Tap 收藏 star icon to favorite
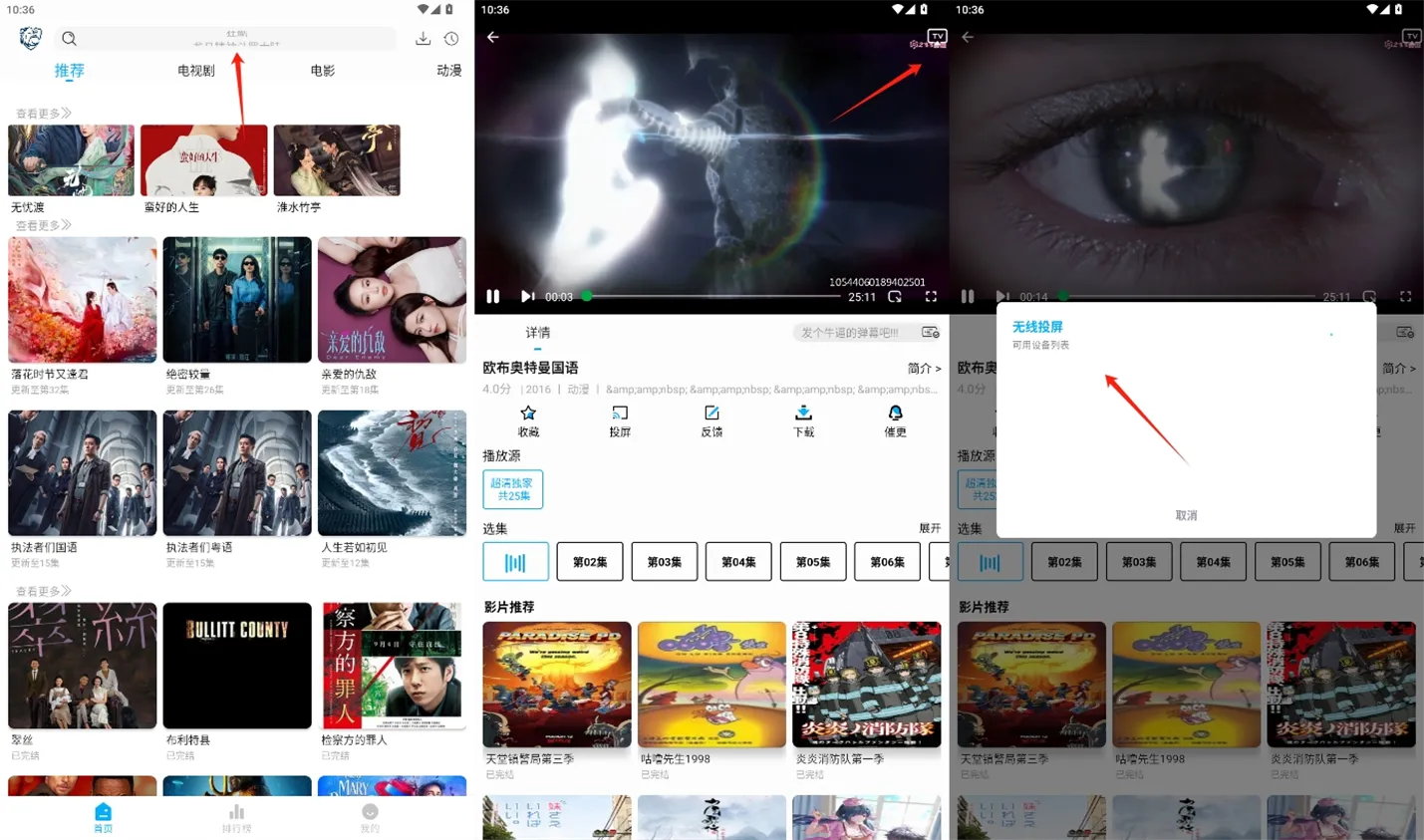This screenshot has height=840, width=1424. coord(528,420)
